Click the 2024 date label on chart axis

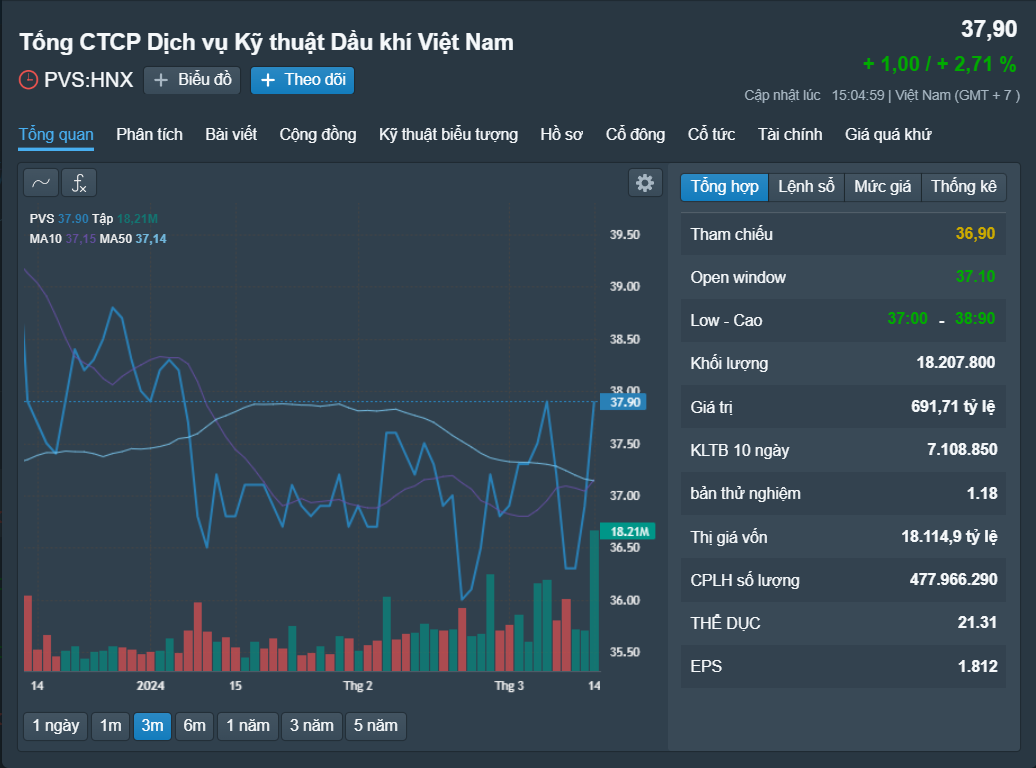coord(151,686)
